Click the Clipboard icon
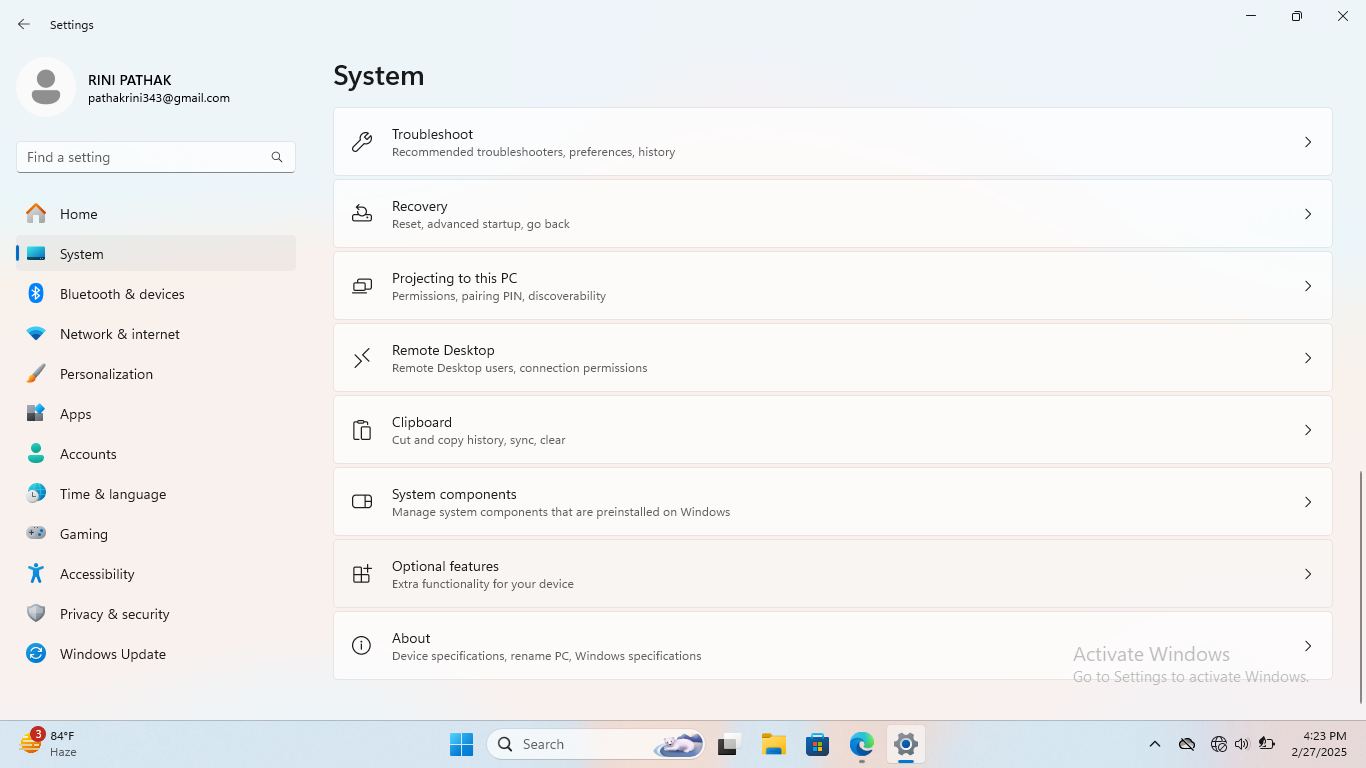 pos(362,430)
